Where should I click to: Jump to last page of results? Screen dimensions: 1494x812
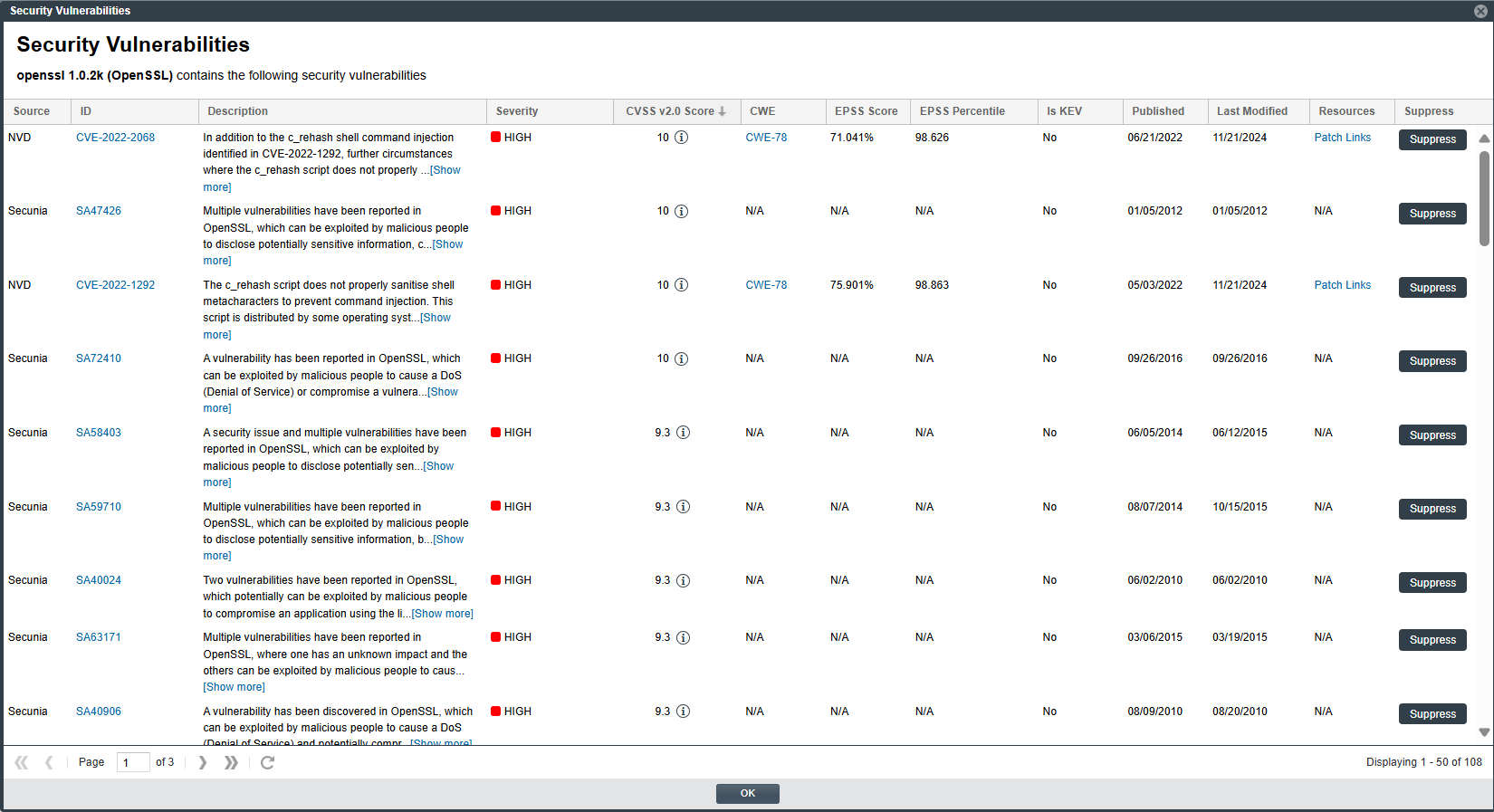[x=231, y=762]
